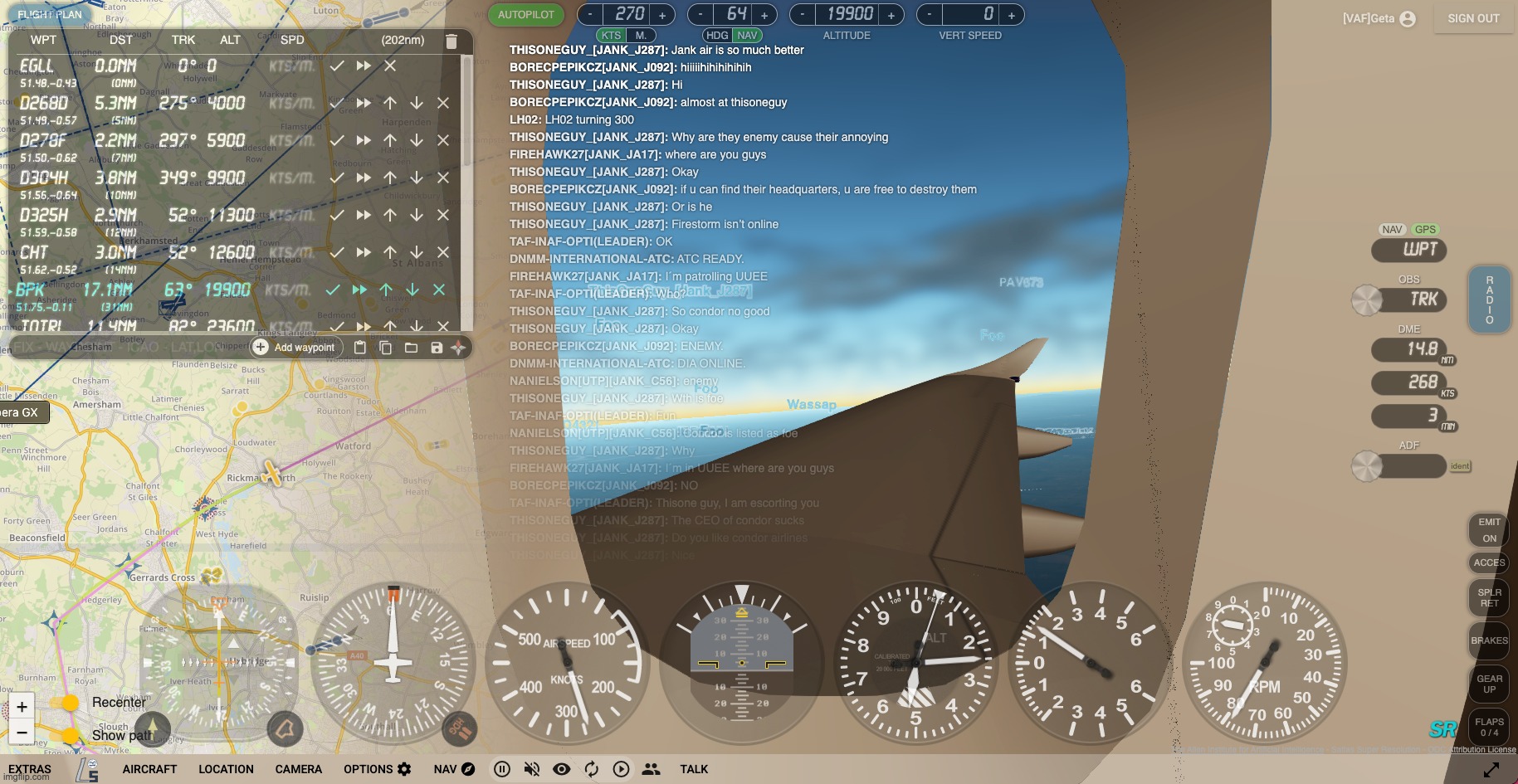The width and height of the screenshot is (1518, 784).
Task: Expand the RADIO side panel
Action: coord(1489,299)
